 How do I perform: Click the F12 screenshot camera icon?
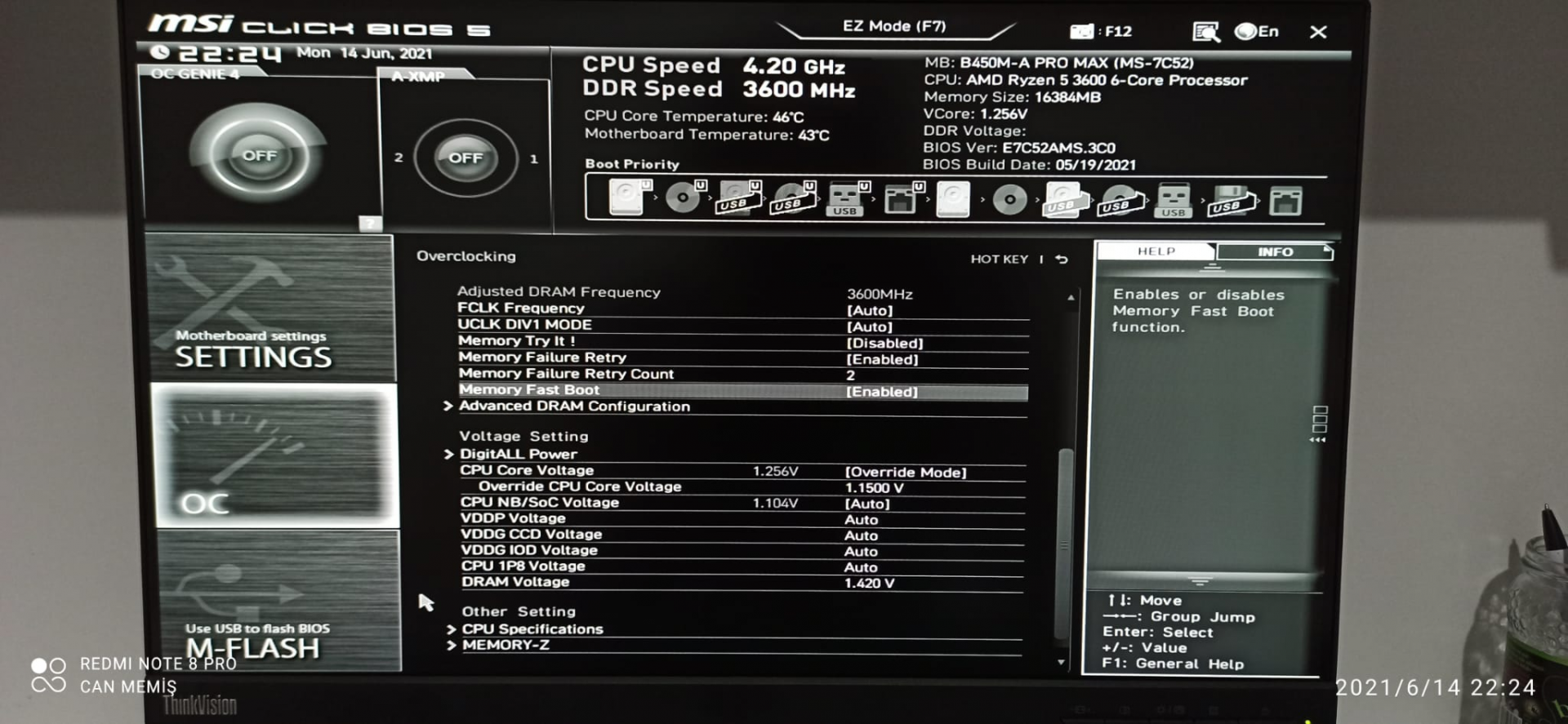[1081, 31]
